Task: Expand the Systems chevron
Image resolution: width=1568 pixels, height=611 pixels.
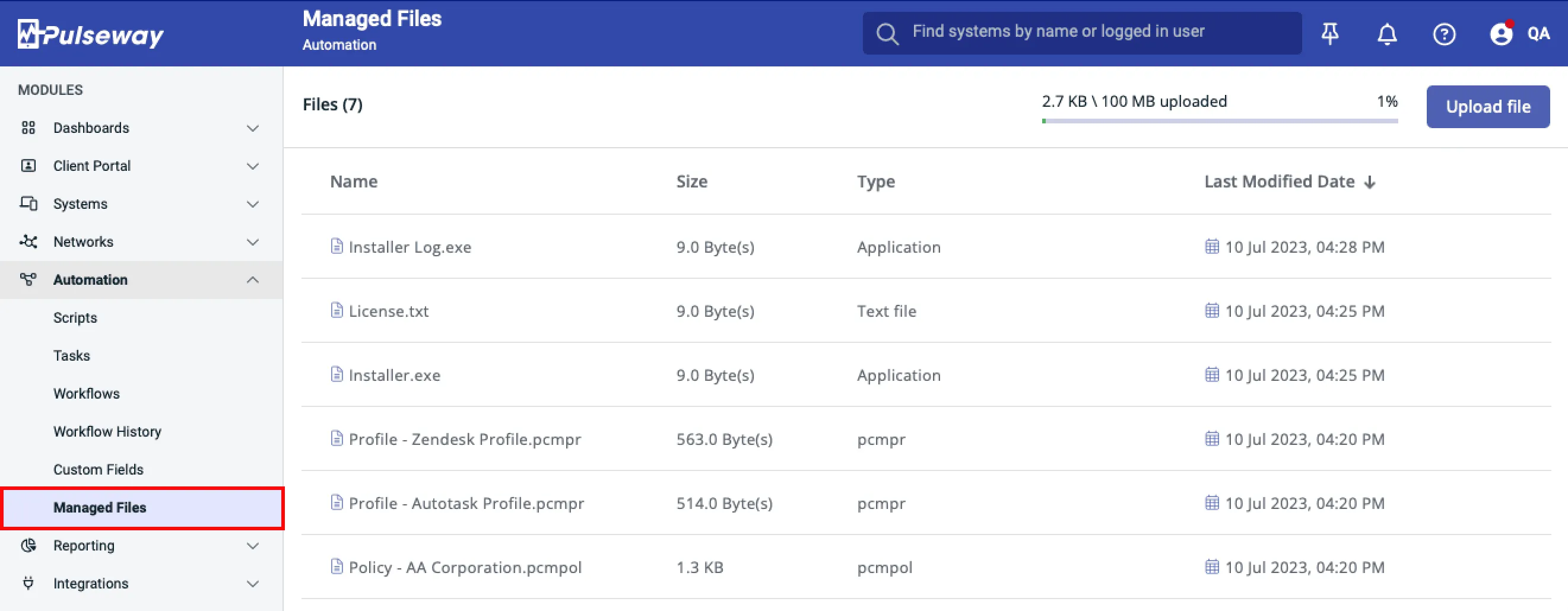Action: pyautogui.click(x=253, y=204)
